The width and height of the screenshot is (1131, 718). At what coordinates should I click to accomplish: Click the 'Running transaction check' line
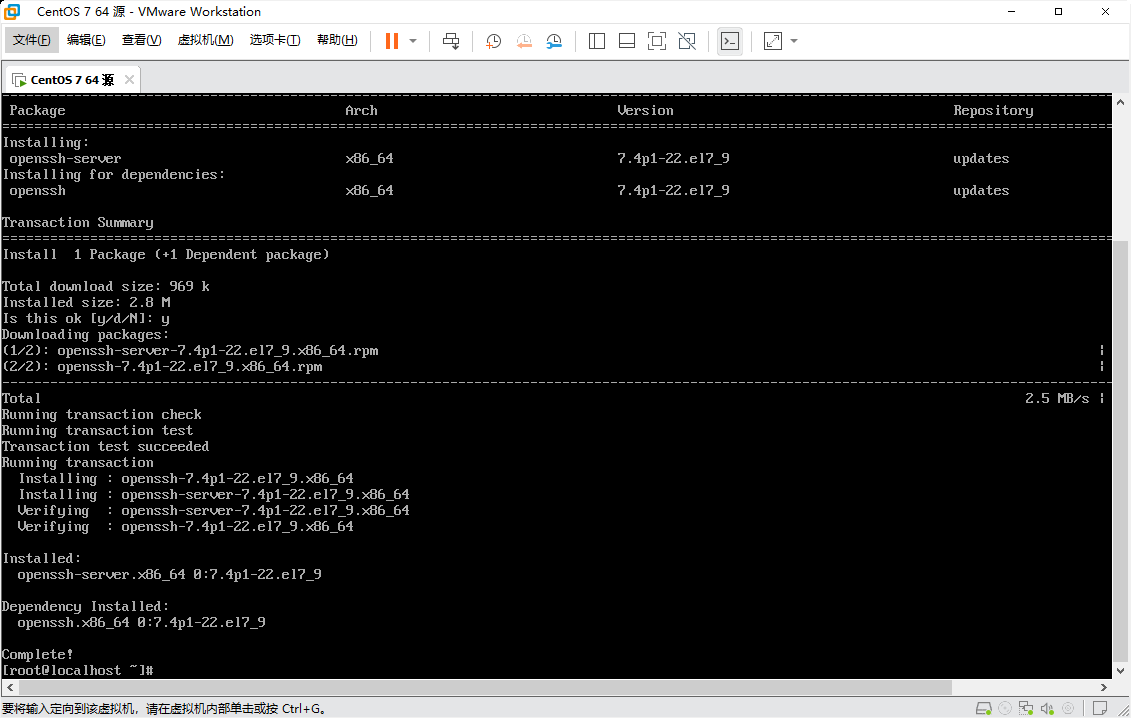point(102,414)
